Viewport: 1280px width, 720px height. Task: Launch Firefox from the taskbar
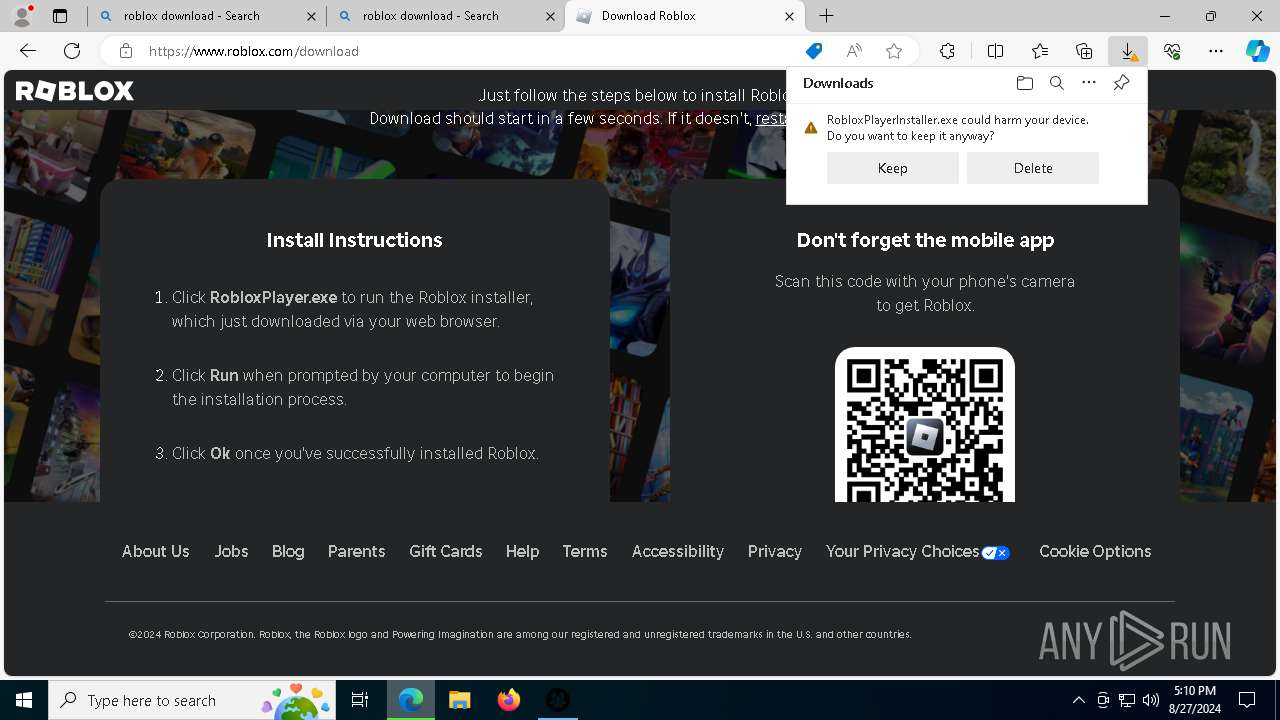(508, 700)
